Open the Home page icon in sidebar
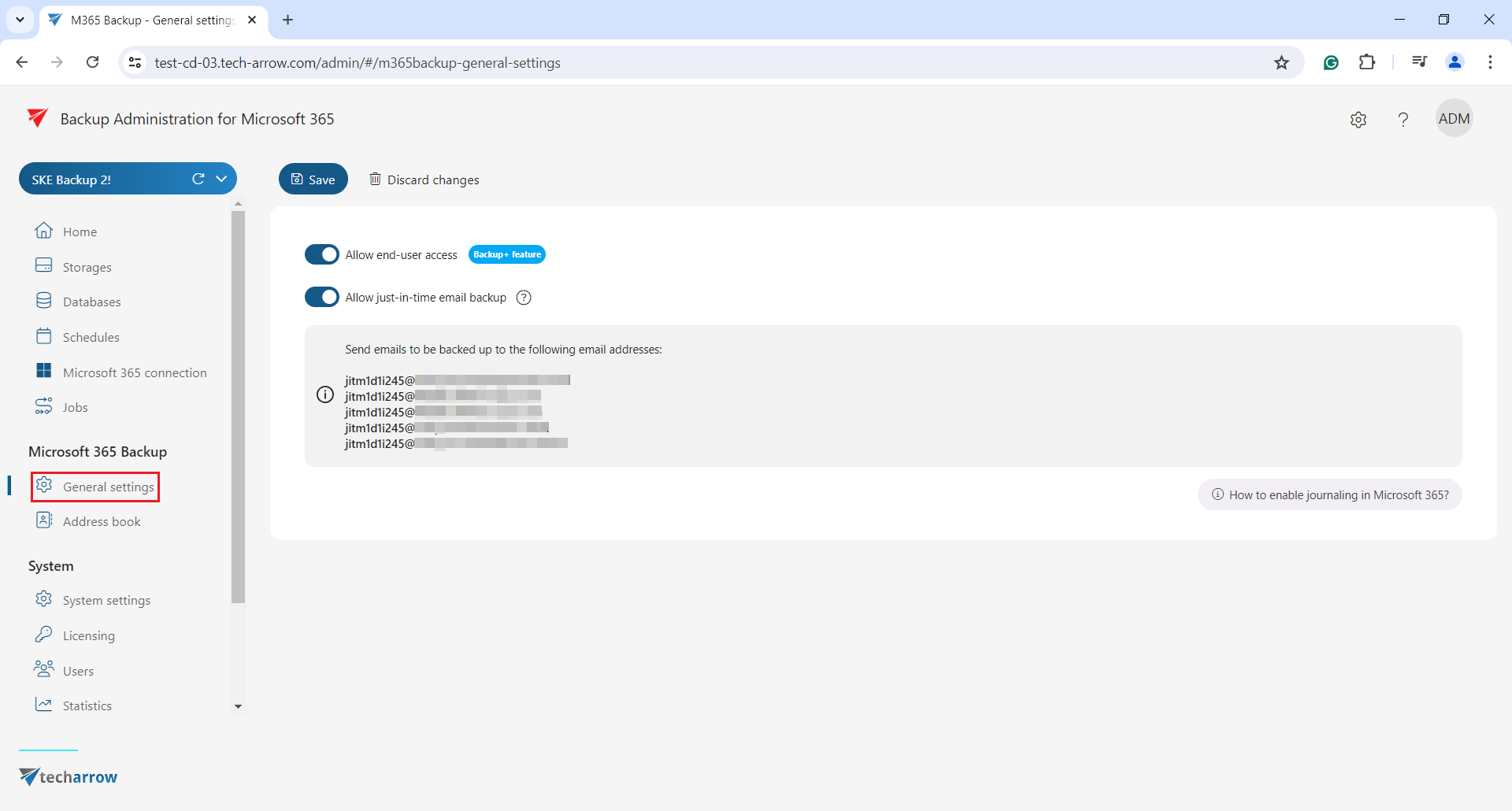The height and width of the screenshot is (811, 1512). pos(44,231)
